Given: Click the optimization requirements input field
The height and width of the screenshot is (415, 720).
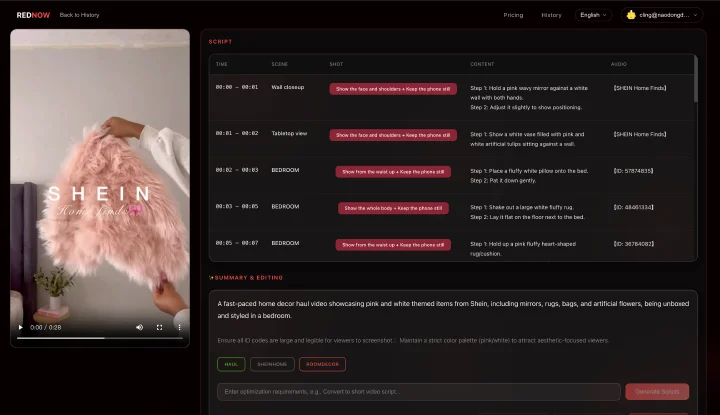Looking at the screenshot, I should [419, 392].
